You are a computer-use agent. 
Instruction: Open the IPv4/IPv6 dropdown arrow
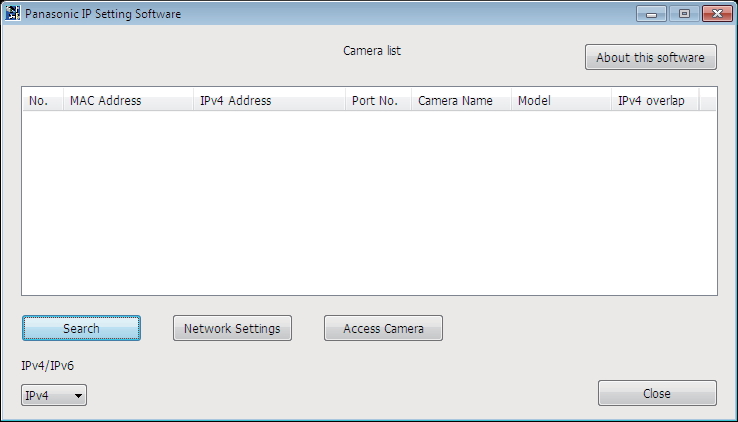pyautogui.click(x=79, y=396)
